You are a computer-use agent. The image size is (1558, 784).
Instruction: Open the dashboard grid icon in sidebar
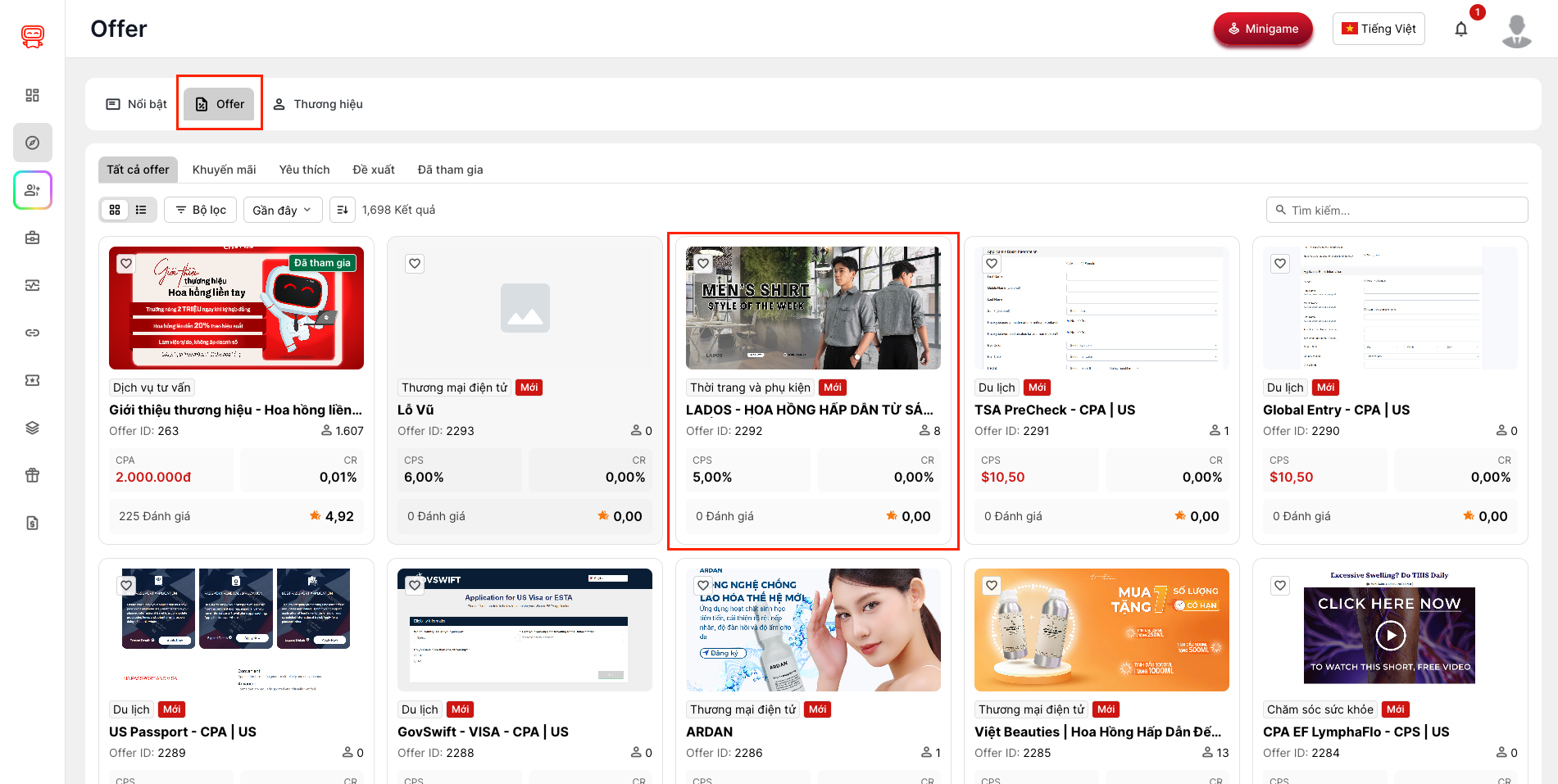point(33,95)
